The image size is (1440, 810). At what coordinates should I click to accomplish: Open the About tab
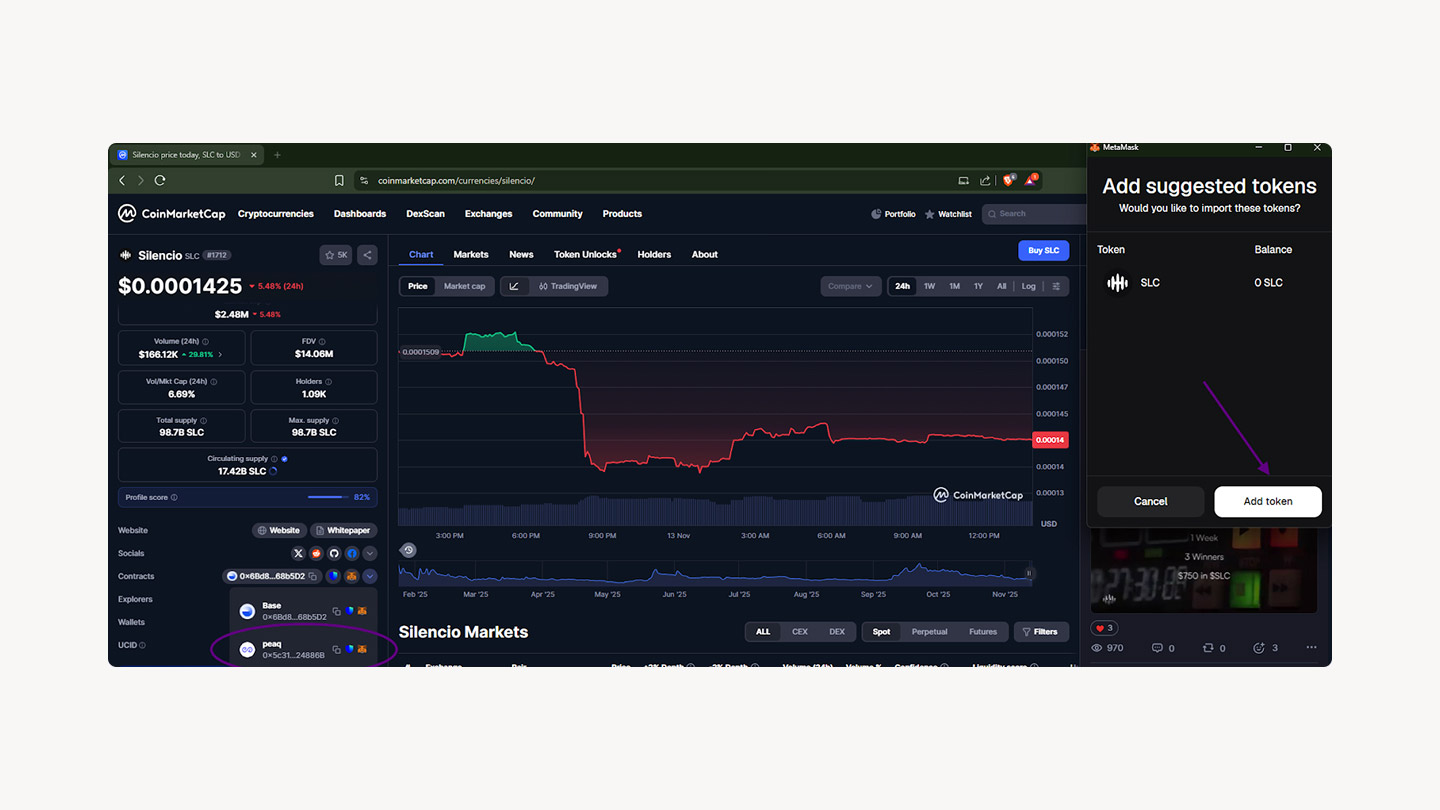point(705,254)
